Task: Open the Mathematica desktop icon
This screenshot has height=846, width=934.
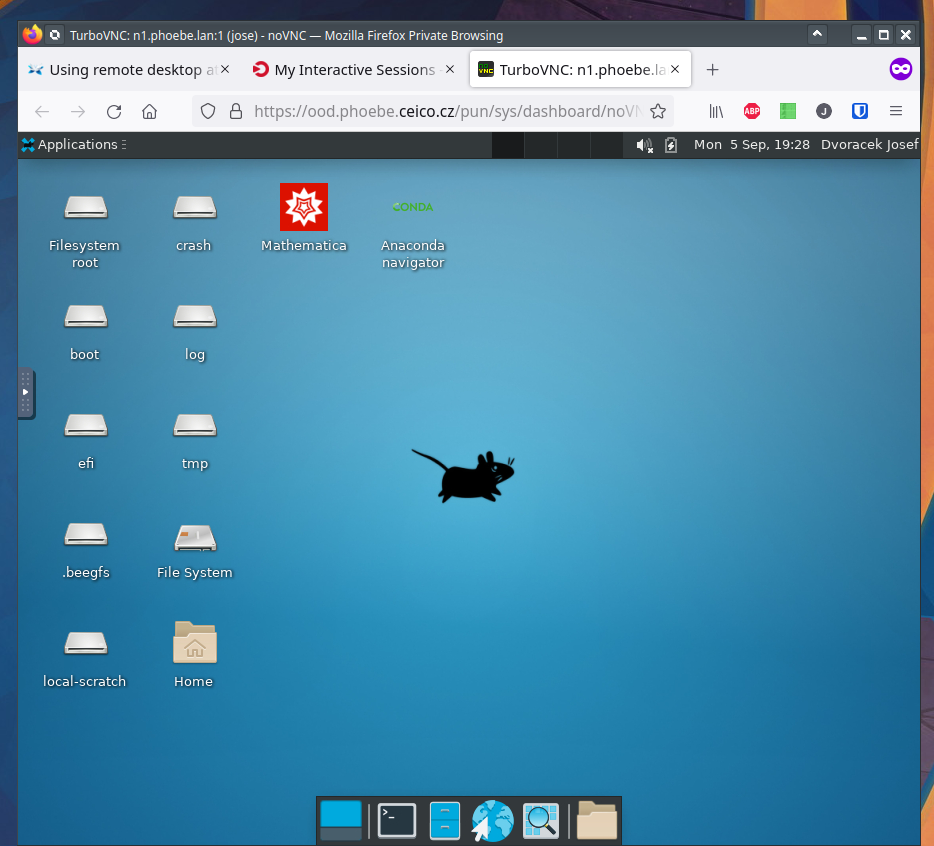Action: click(x=304, y=207)
